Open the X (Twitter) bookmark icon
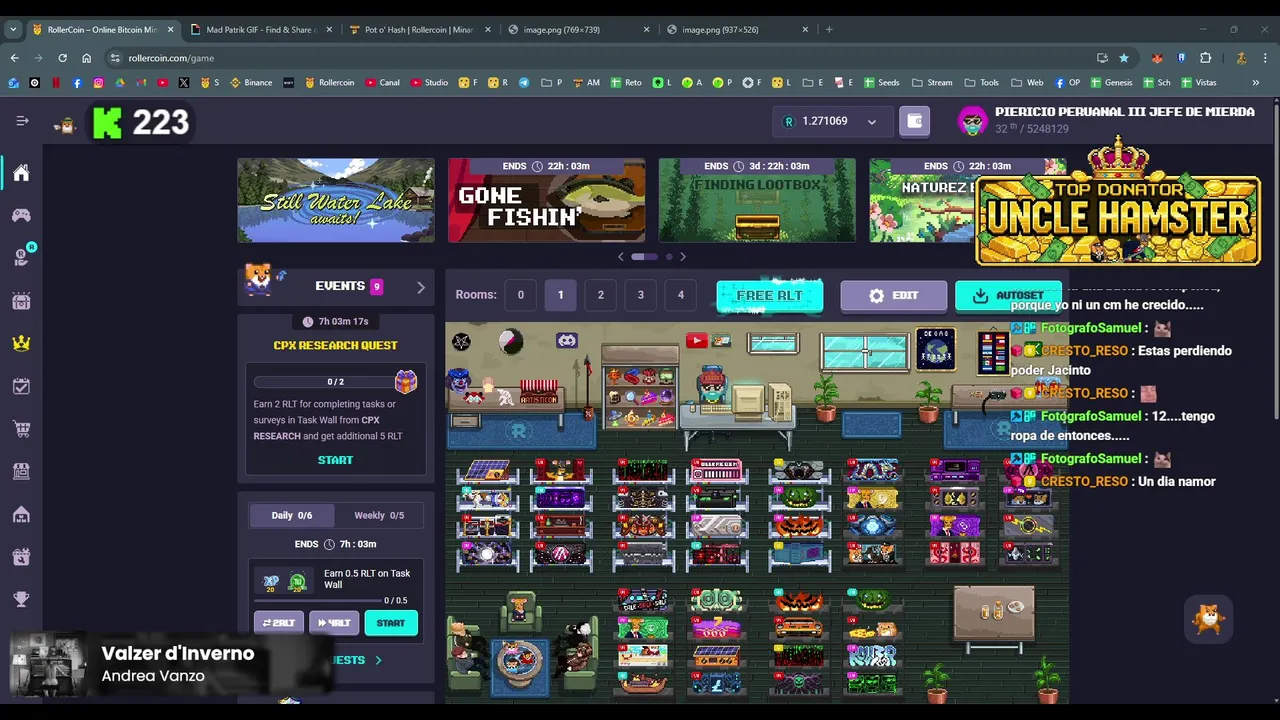This screenshot has height=720, width=1280. coord(184,83)
